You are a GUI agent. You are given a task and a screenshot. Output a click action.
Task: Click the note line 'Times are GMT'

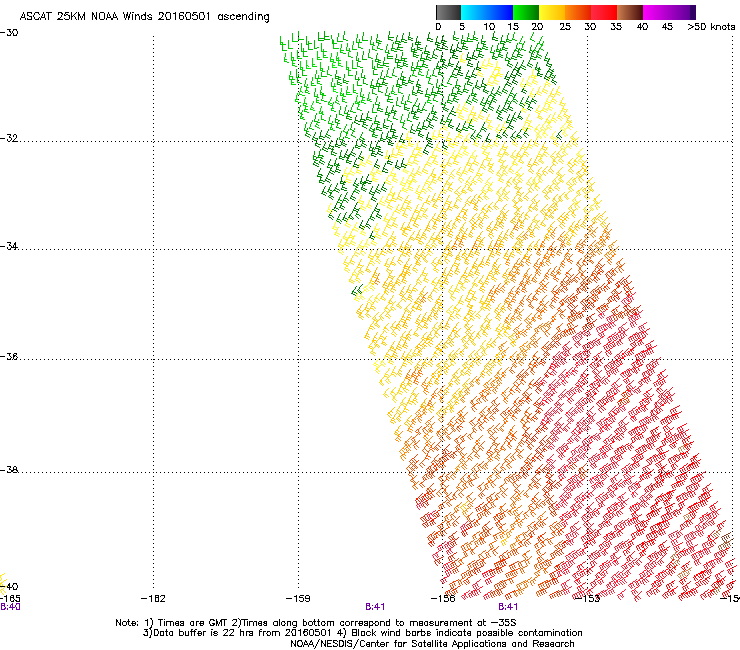pos(193,623)
